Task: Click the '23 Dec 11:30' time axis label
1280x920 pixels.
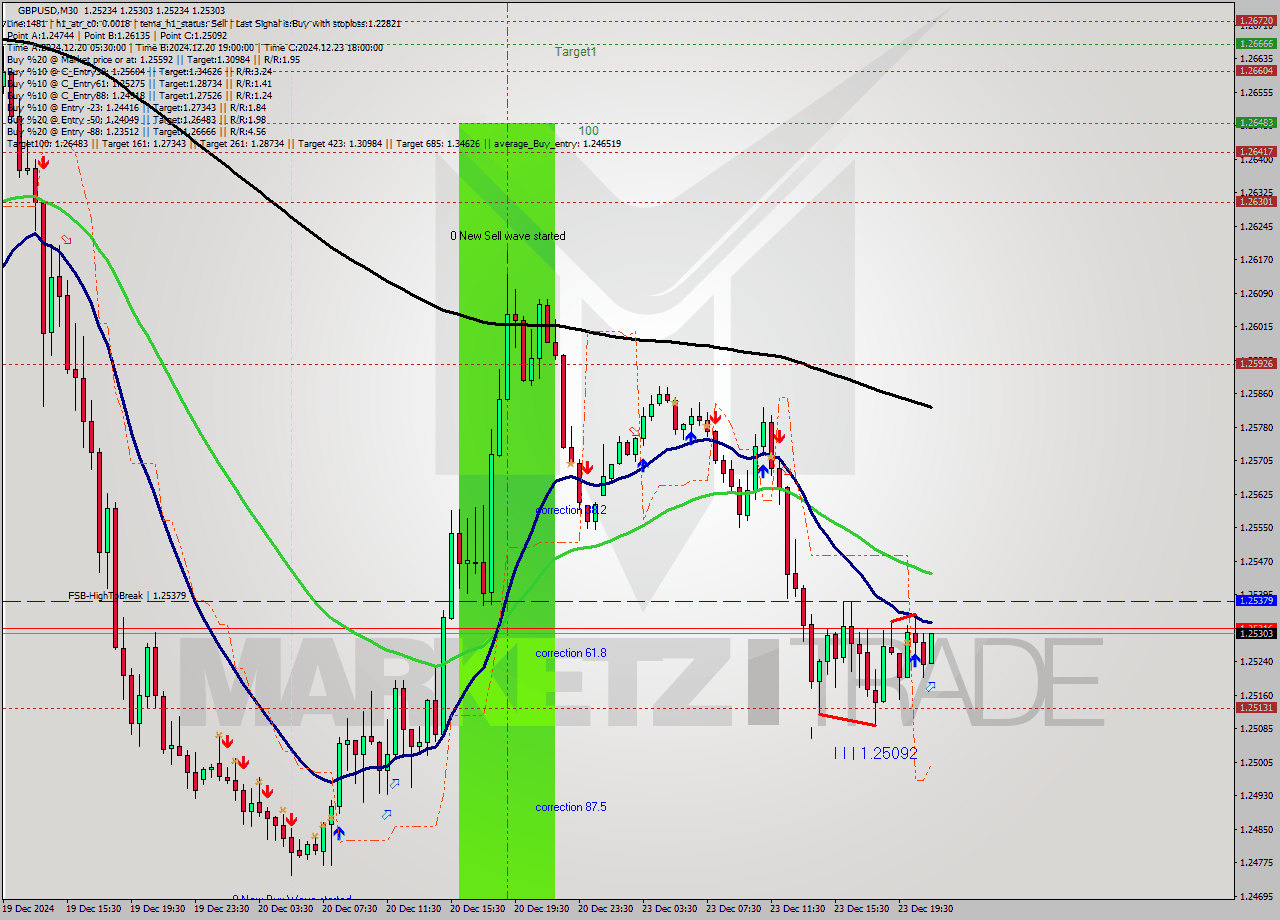Action: (797, 909)
